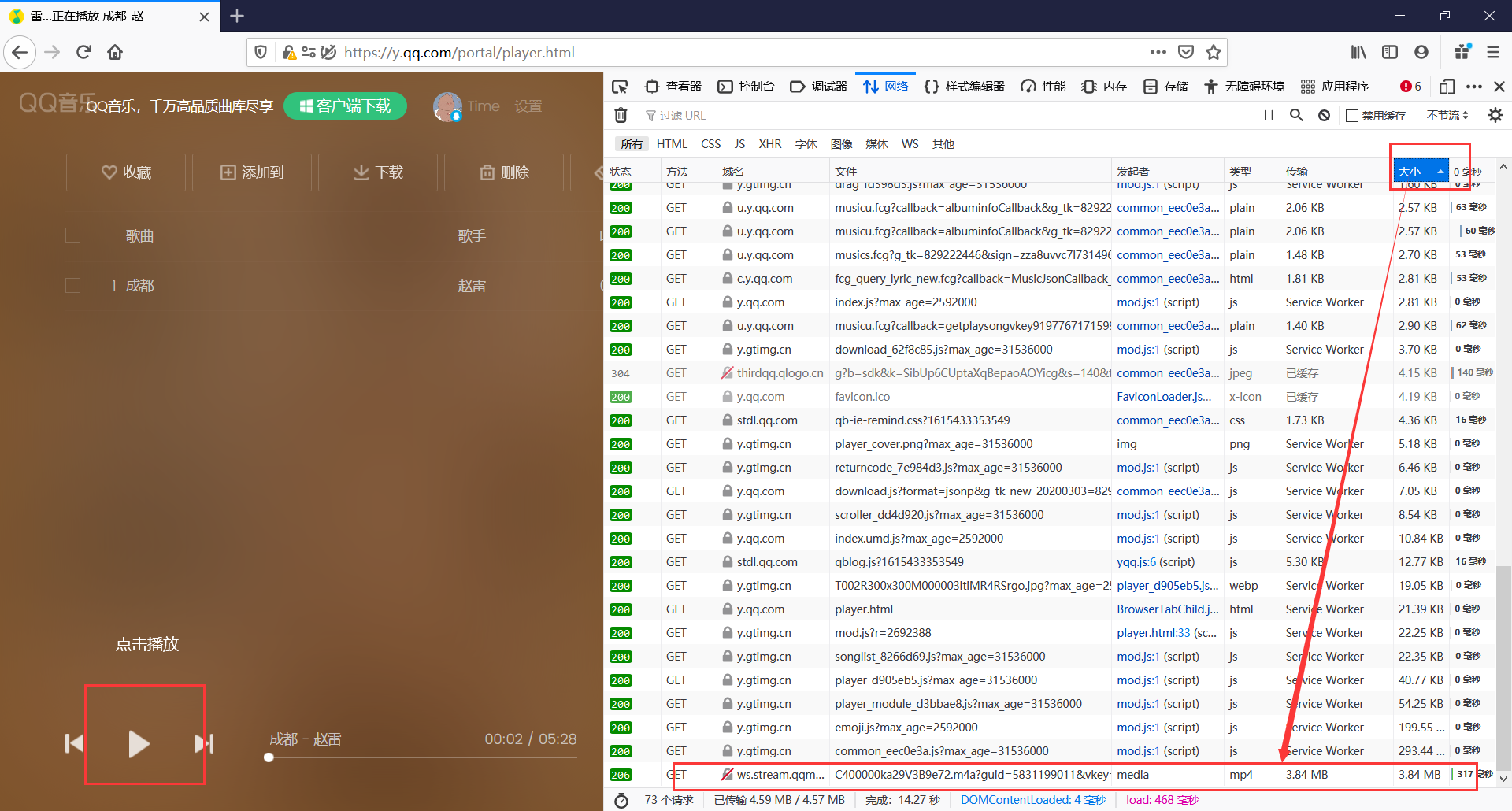Click the 删除 delete button

coord(504,172)
